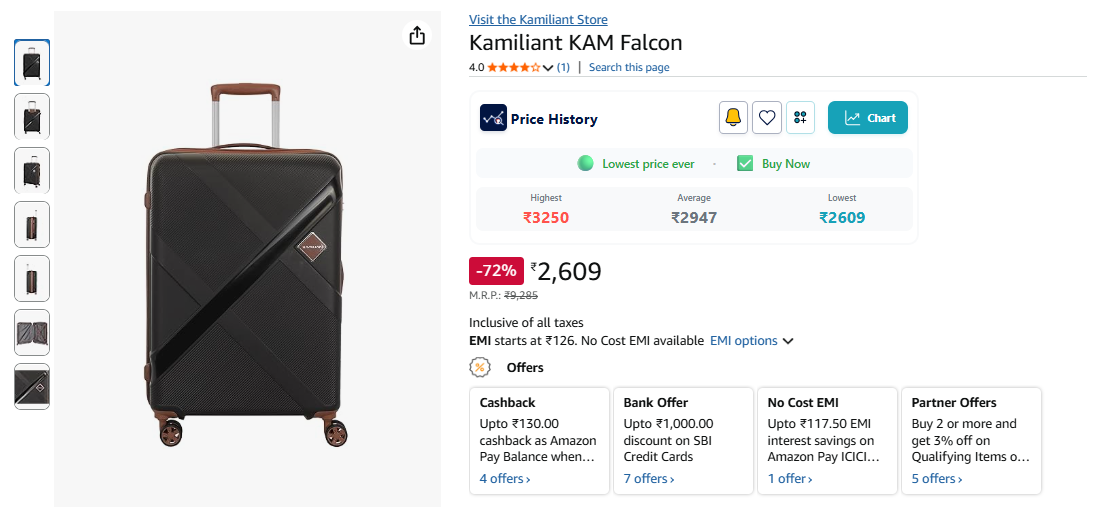
Task: Toggle the Buy Now checkbox
Action: pyautogui.click(x=745, y=163)
